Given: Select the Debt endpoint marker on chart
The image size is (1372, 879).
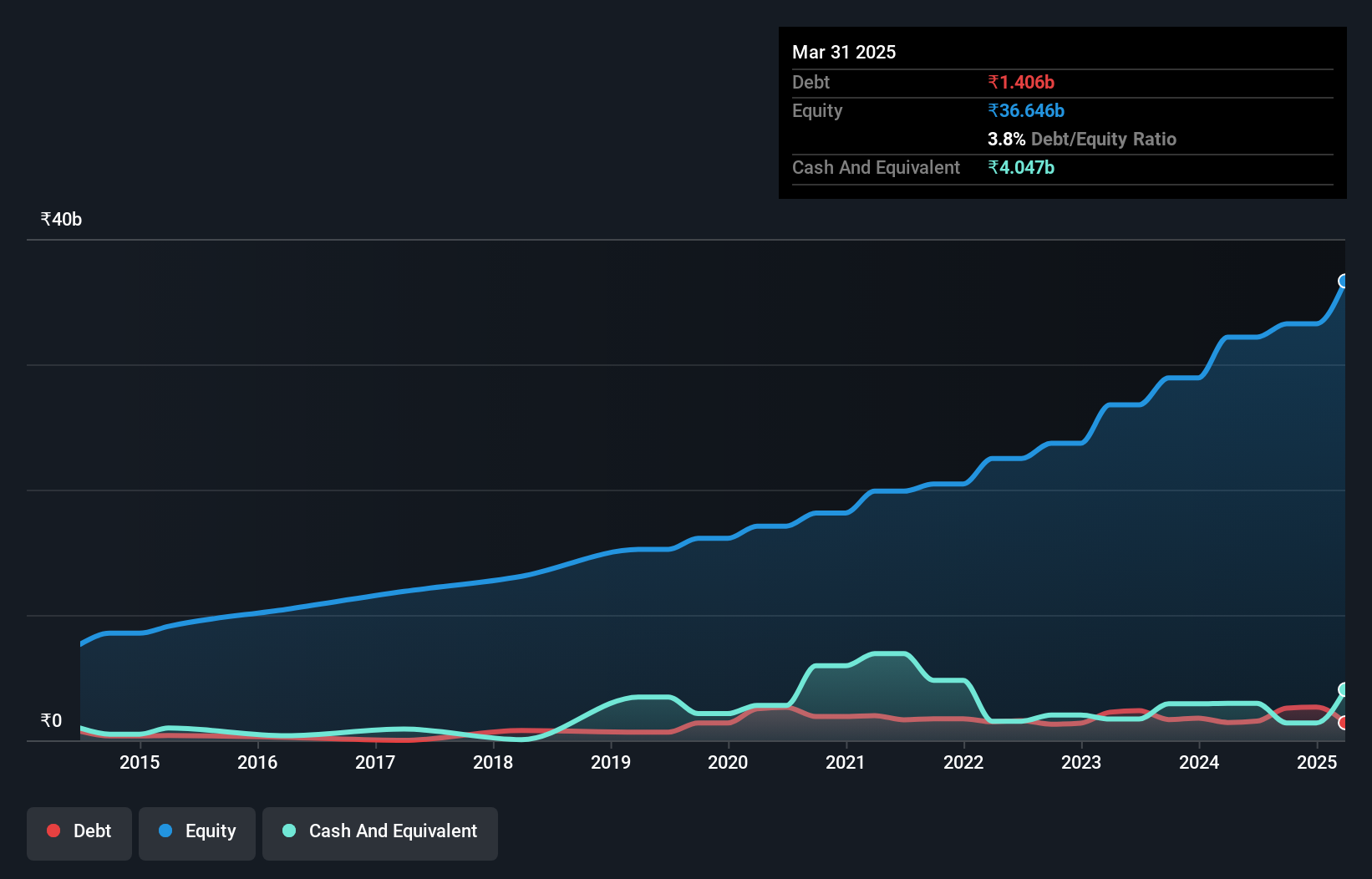Looking at the screenshot, I should pos(1344,723).
